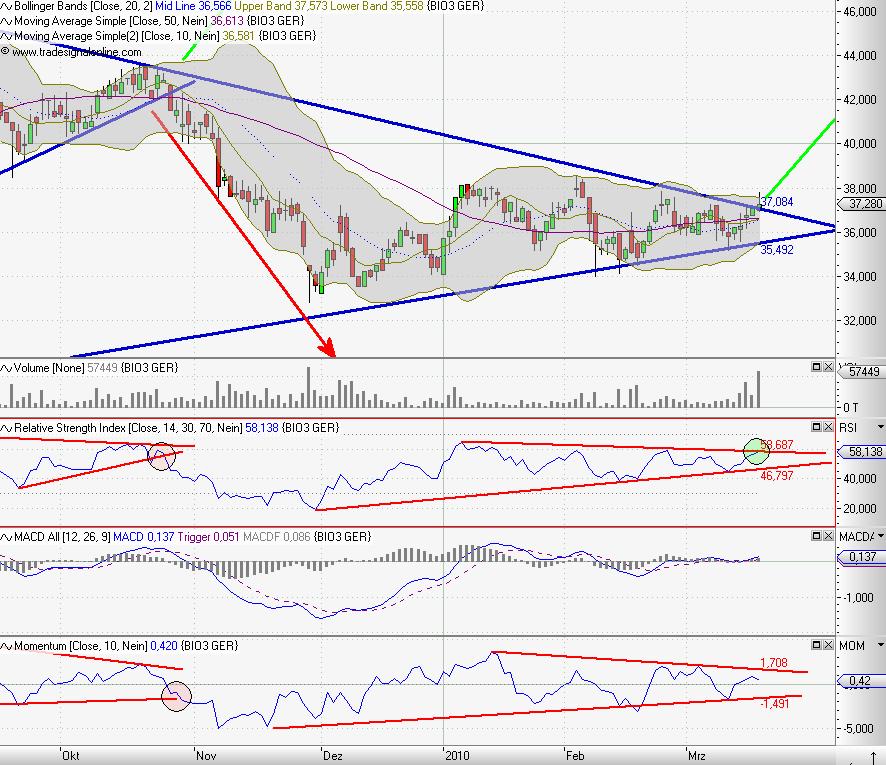Close the Momentum panel
The width and height of the screenshot is (886, 765).
829,645
